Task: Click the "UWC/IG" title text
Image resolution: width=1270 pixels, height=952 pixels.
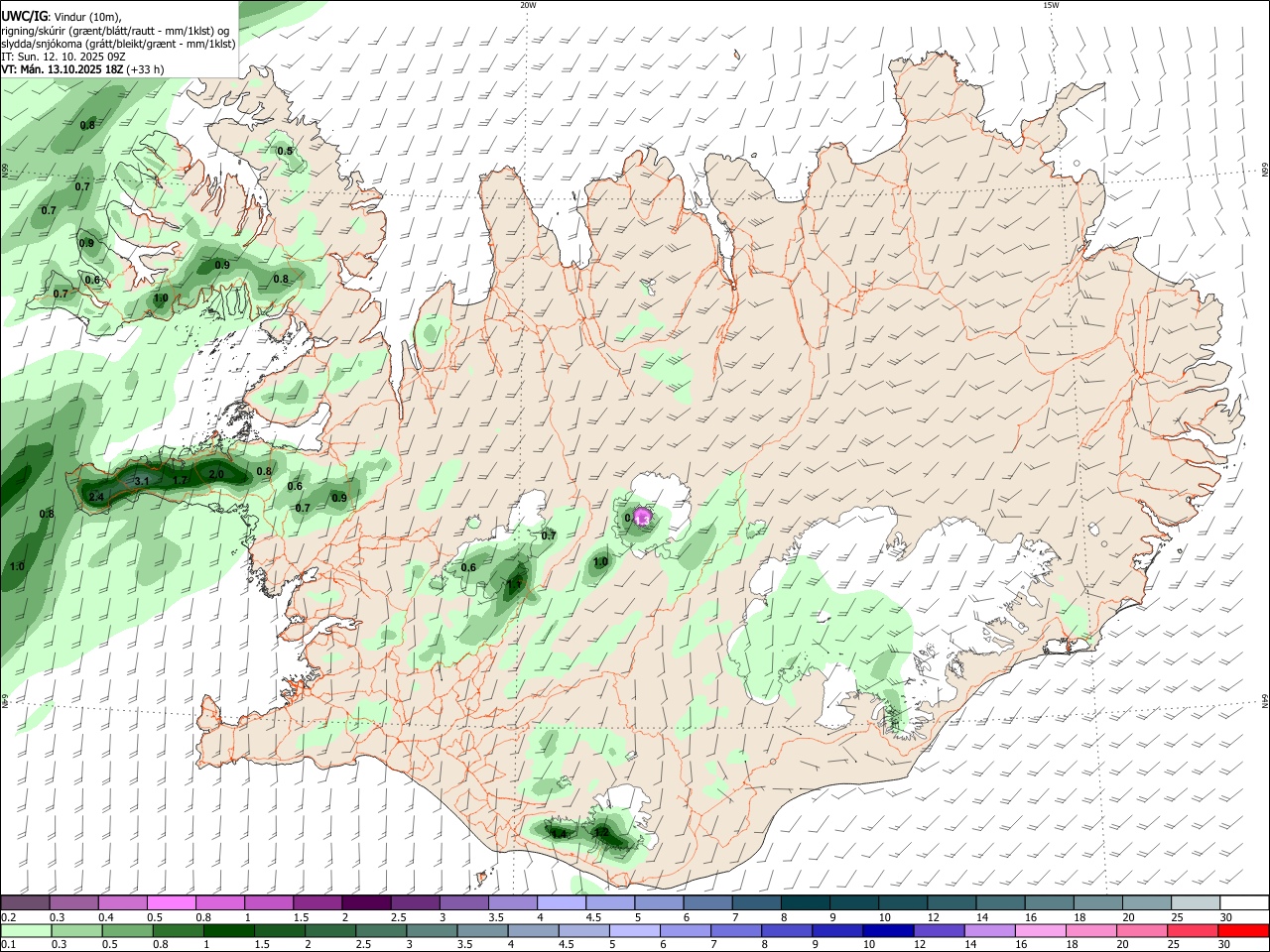Action: [24, 17]
